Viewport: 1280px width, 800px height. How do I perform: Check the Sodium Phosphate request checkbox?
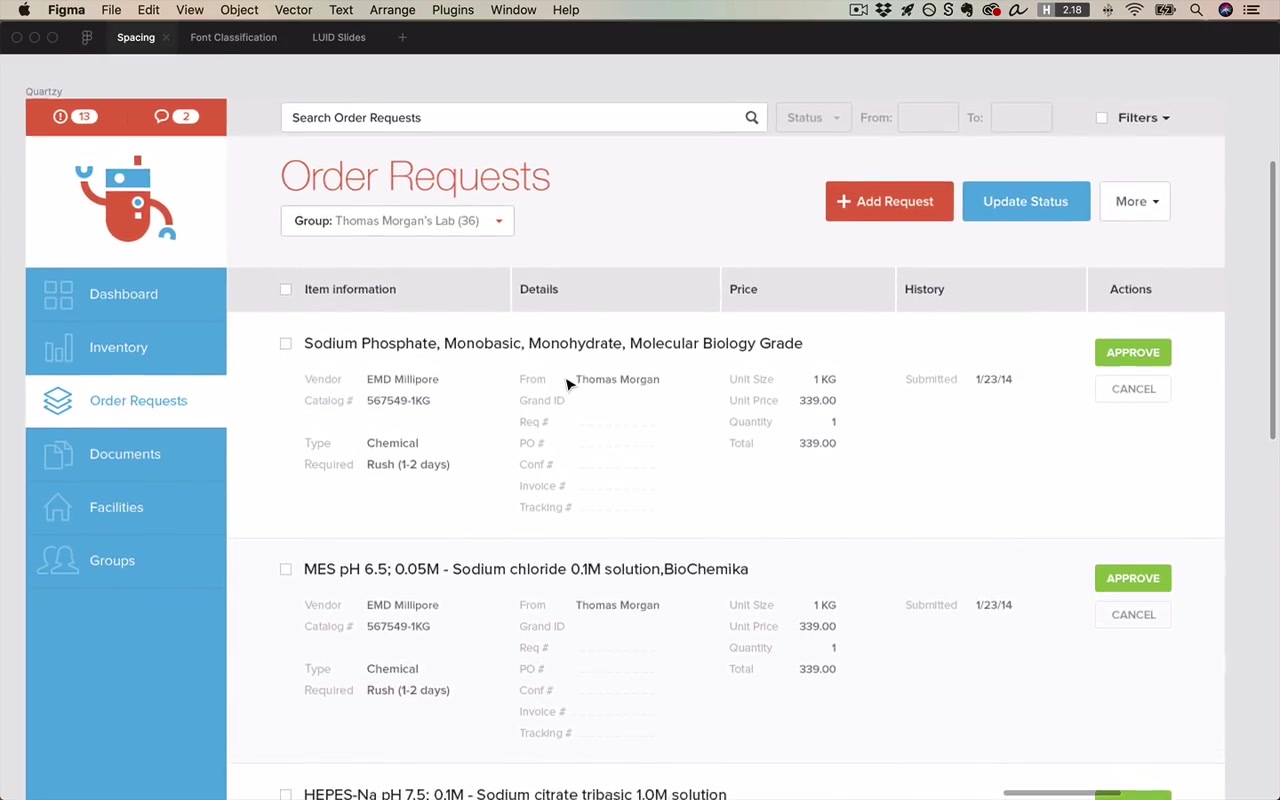[286, 343]
